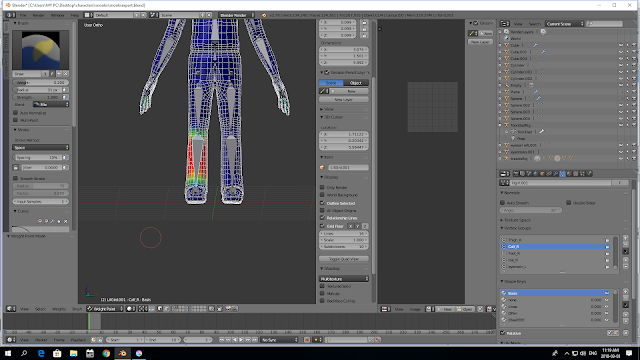Click the armature icon of ToonDadRig
Image resolution: width=640 pixels, height=360 pixels.
[x=507, y=125]
